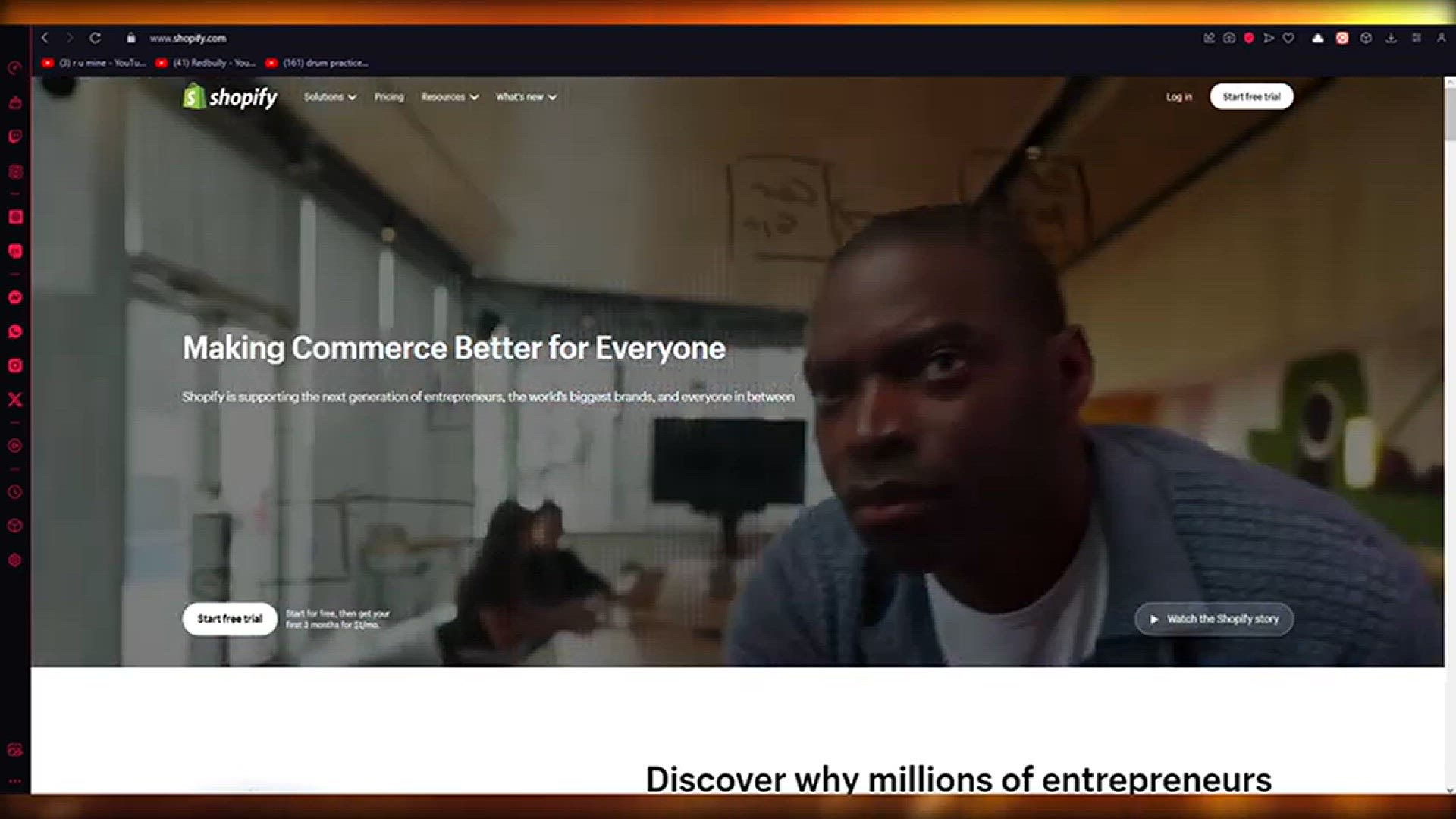Open WhatsApp from the sidebar
1456x819 pixels.
[15, 331]
